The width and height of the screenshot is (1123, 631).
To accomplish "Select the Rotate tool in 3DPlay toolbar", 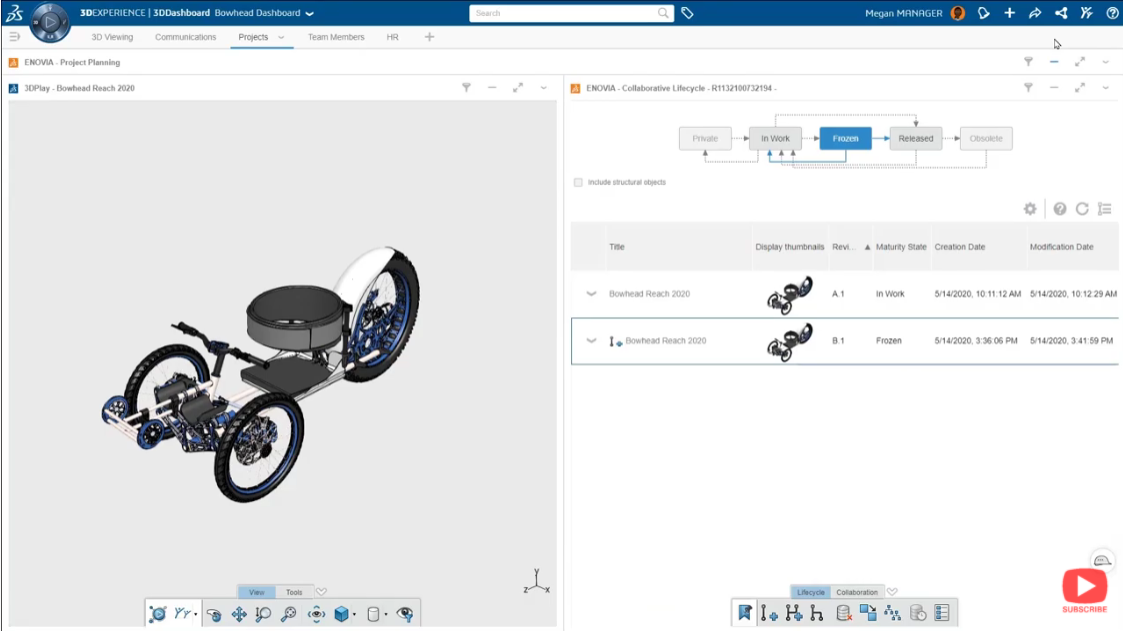I will coord(213,614).
